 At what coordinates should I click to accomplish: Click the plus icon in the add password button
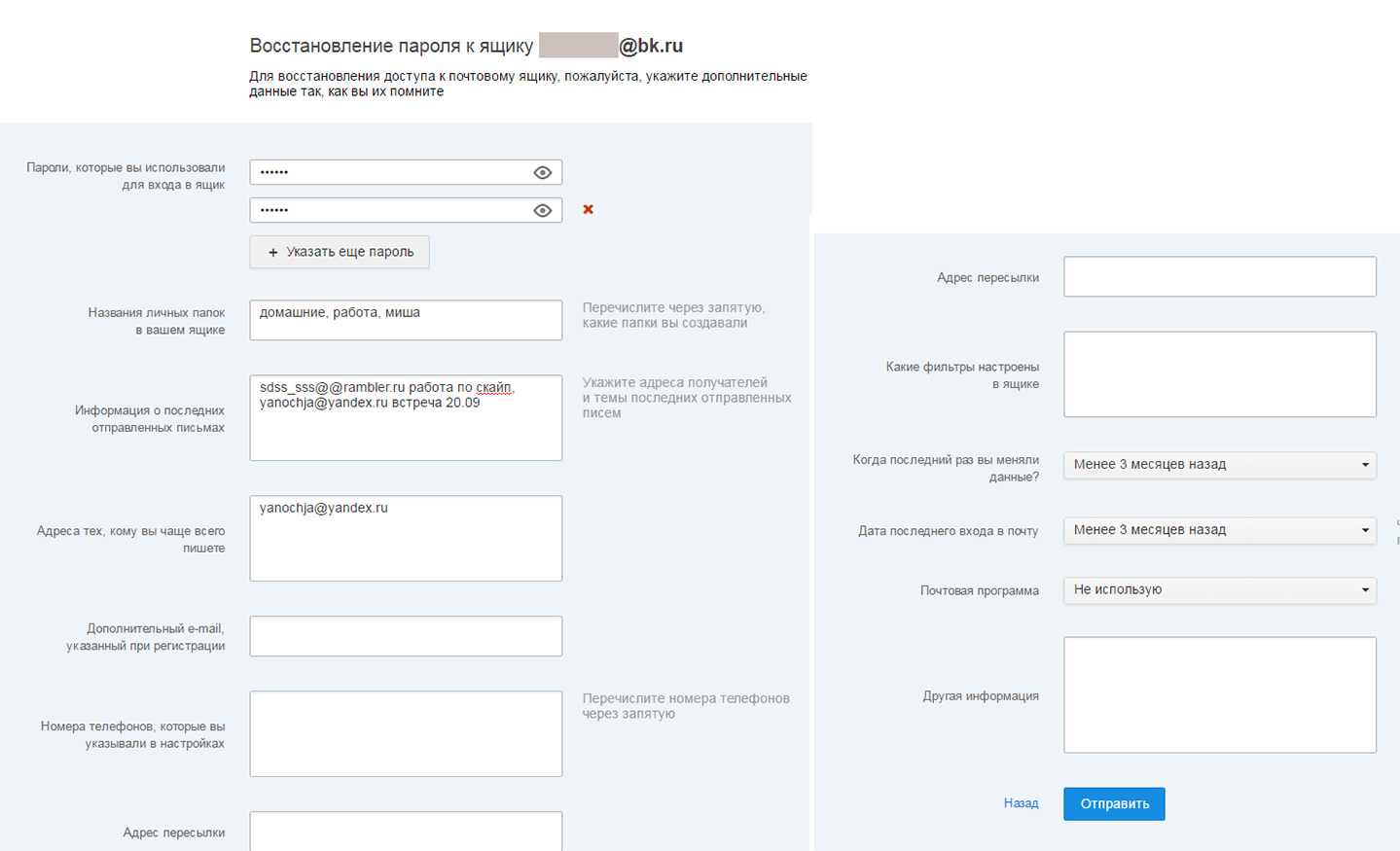(x=273, y=252)
